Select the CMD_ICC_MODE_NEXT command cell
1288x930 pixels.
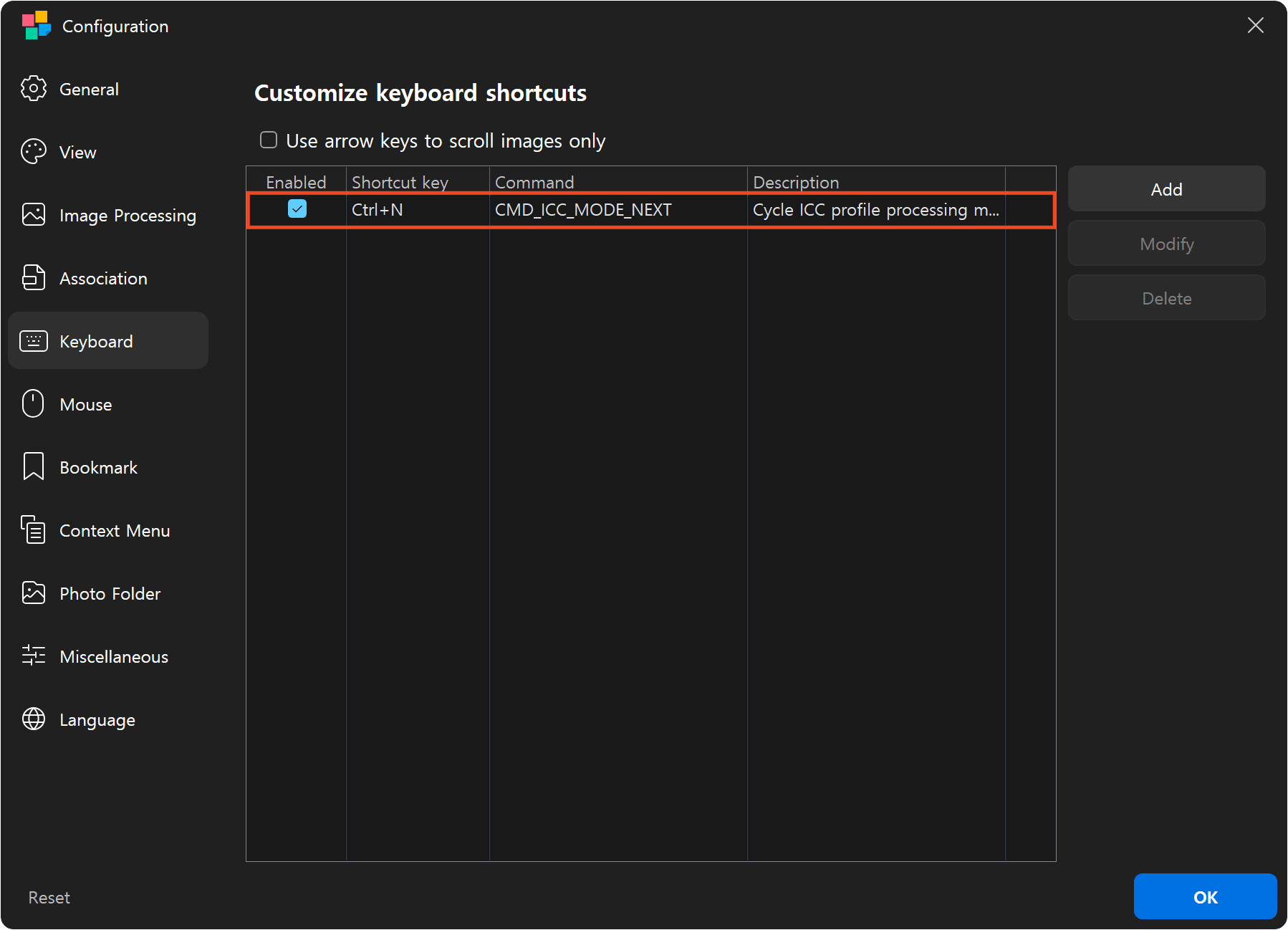[x=618, y=210]
